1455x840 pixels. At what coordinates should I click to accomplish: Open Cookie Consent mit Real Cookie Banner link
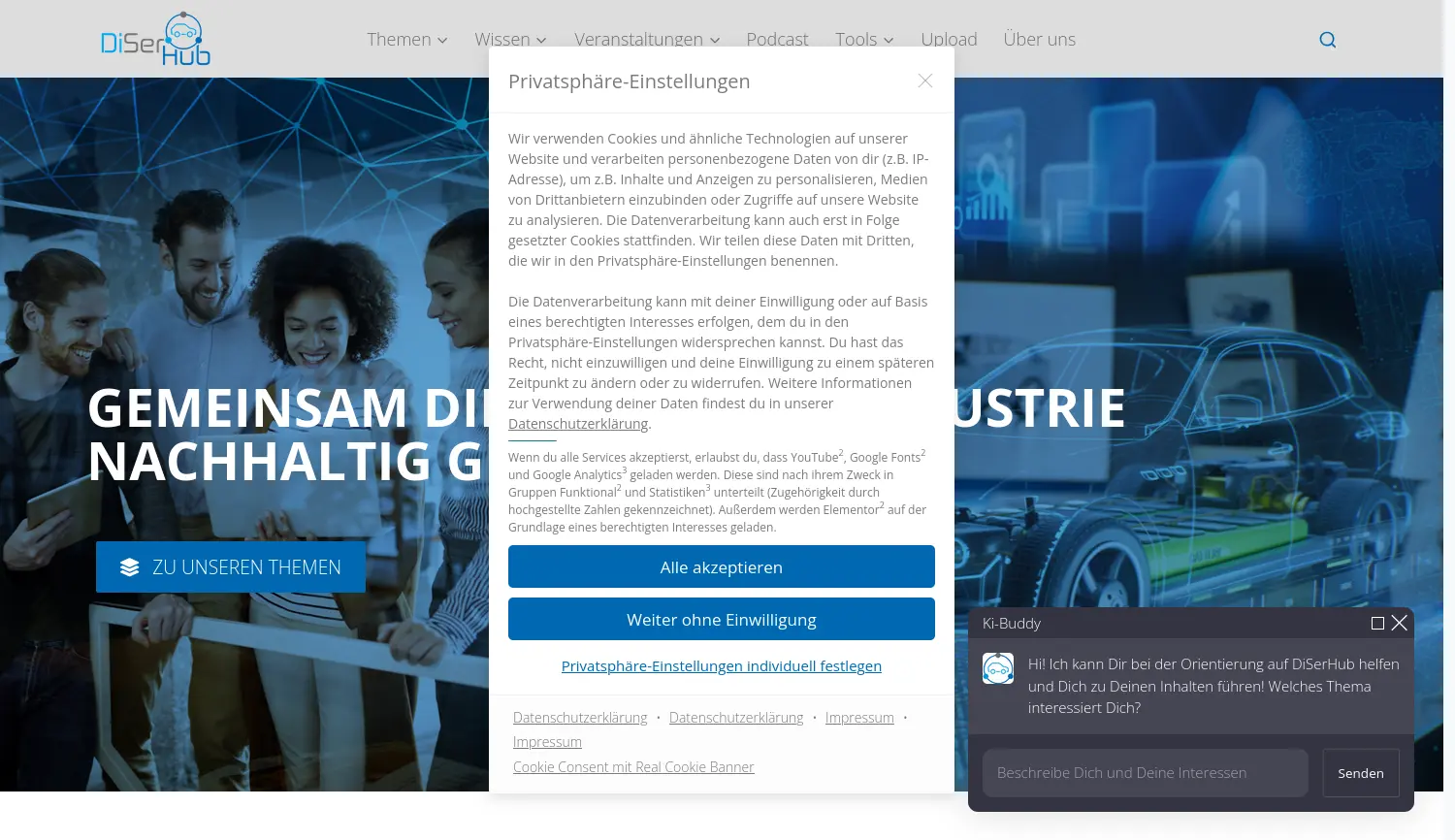tap(633, 767)
